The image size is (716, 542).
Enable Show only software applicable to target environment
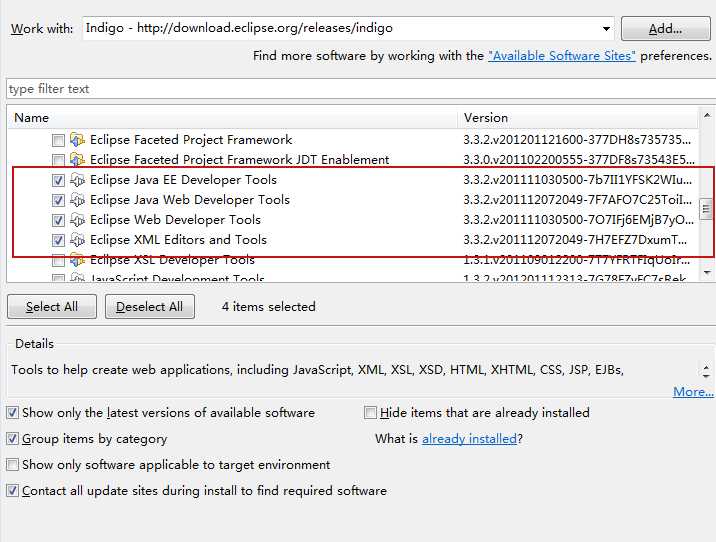(12, 465)
